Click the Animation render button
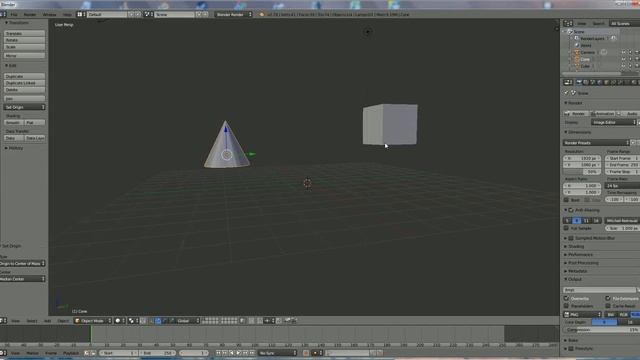640x360 pixels. tap(603, 113)
